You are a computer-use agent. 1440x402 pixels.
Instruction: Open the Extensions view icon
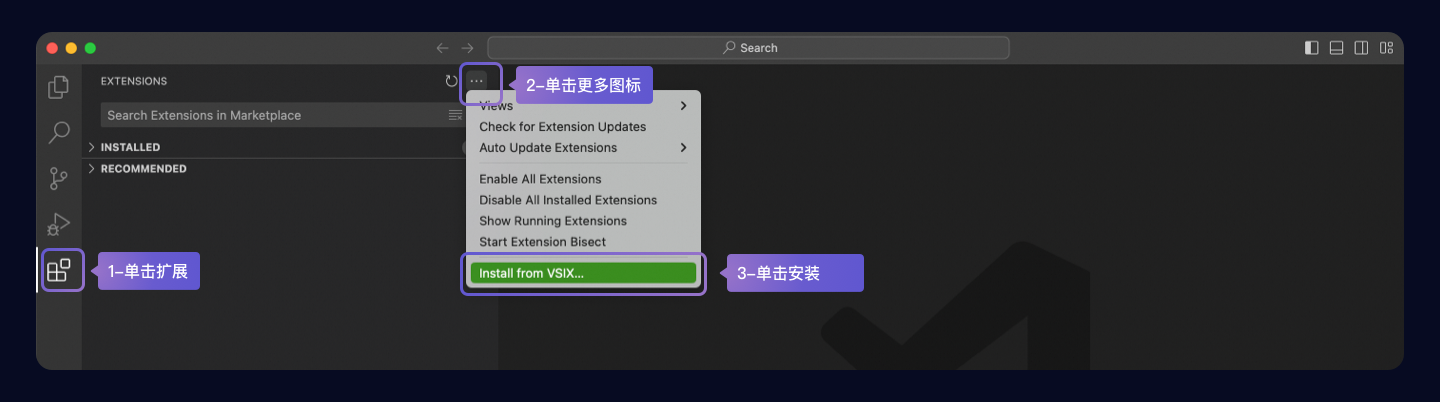point(59,270)
